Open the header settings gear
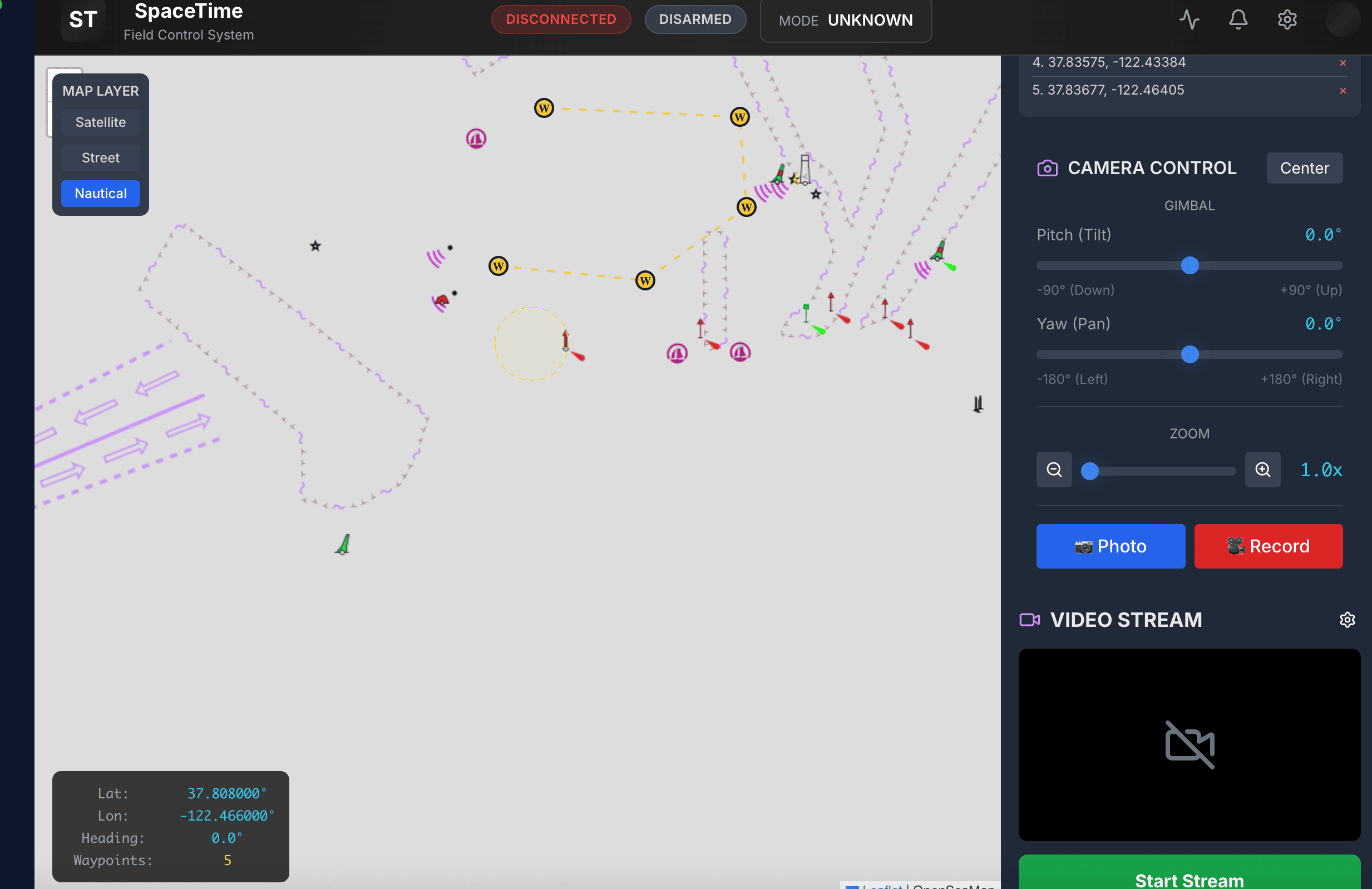 coord(1287,19)
